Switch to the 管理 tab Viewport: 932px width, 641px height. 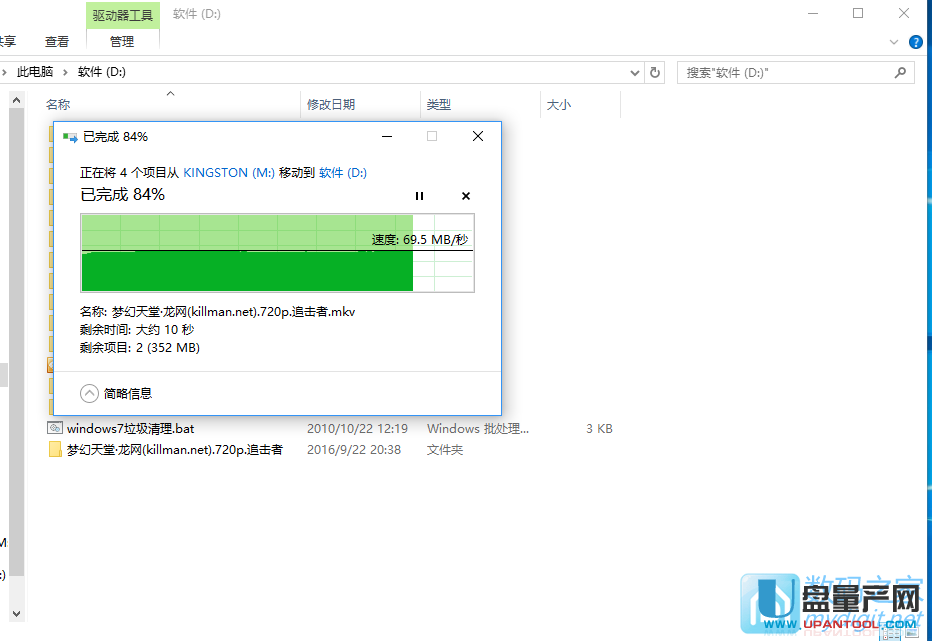pos(122,42)
